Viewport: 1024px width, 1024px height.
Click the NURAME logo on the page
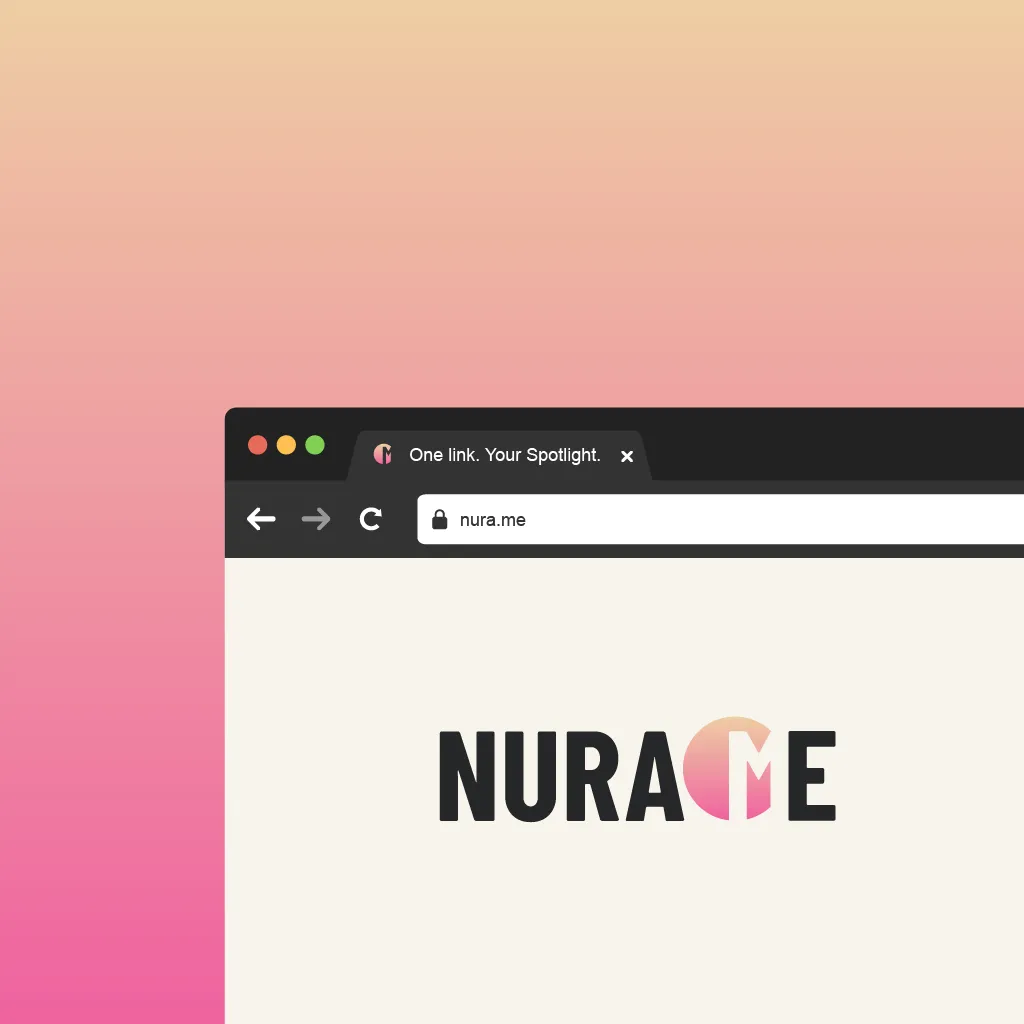pyautogui.click(x=637, y=773)
